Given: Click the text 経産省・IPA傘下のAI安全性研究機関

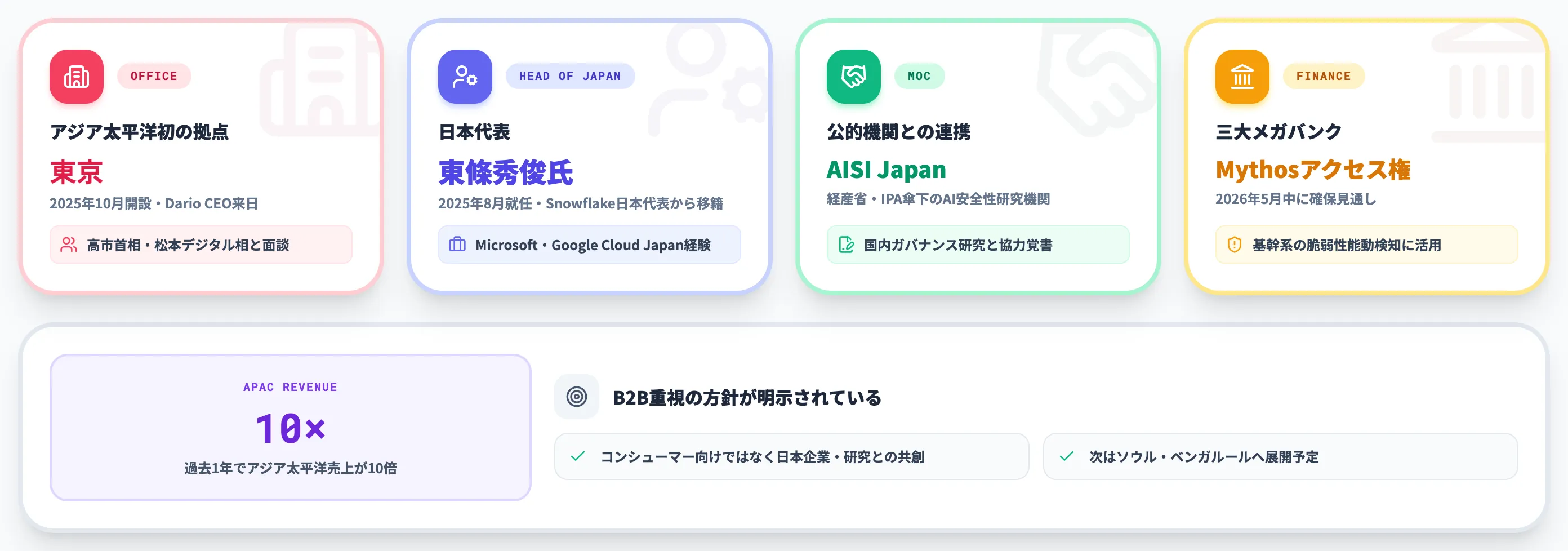Looking at the screenshot, I should pyautogui.click(x=938, y=199).
